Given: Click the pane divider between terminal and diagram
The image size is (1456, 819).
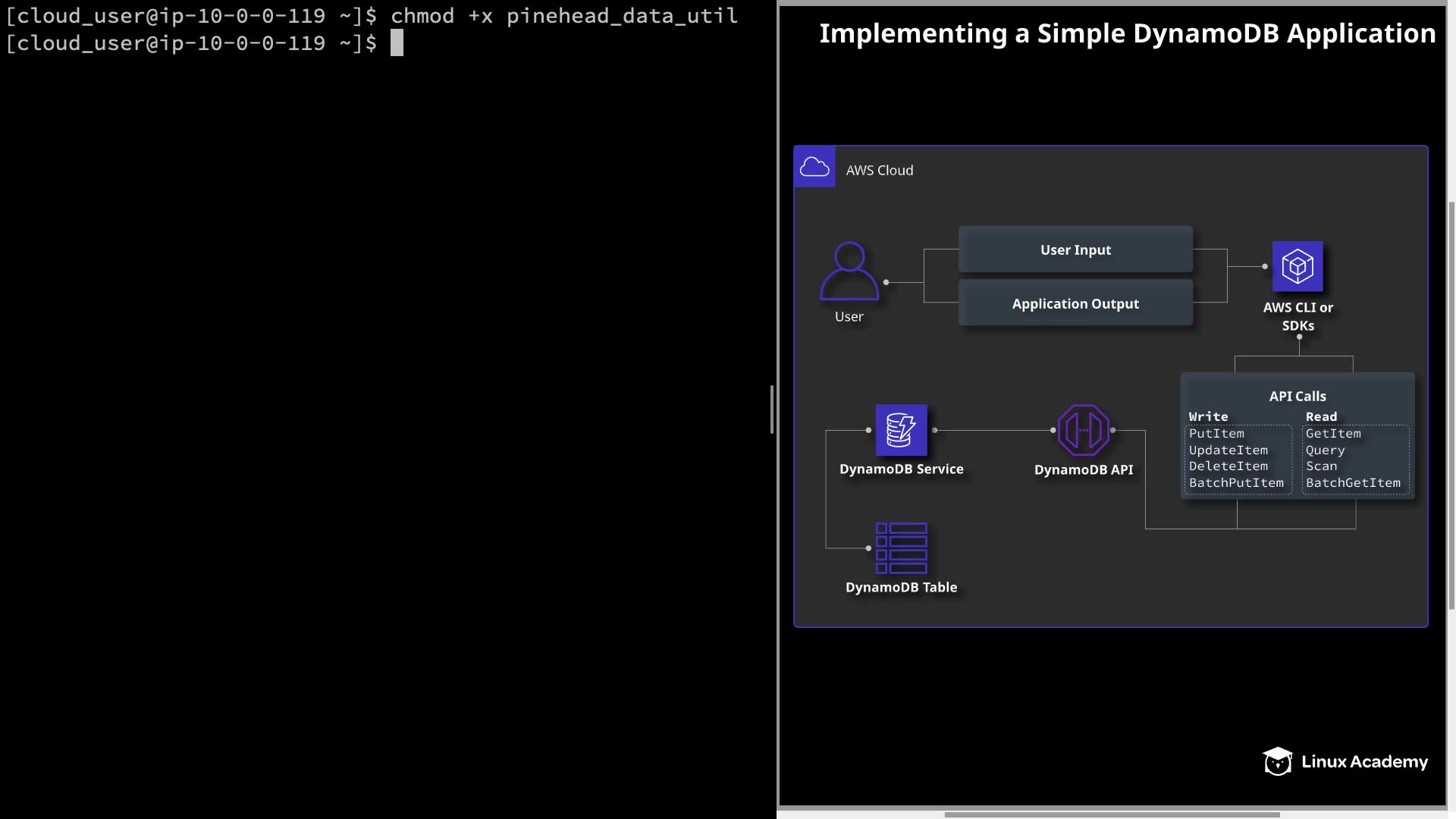Looking at the screenshot, I should click(772, 409).
